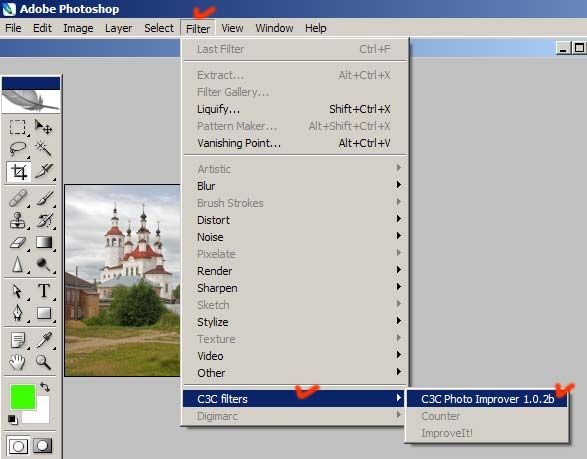This screenshot has width=587, height=459.
Task: Expand the Sharpen filter submenu
Action: [x=295, y=288]
